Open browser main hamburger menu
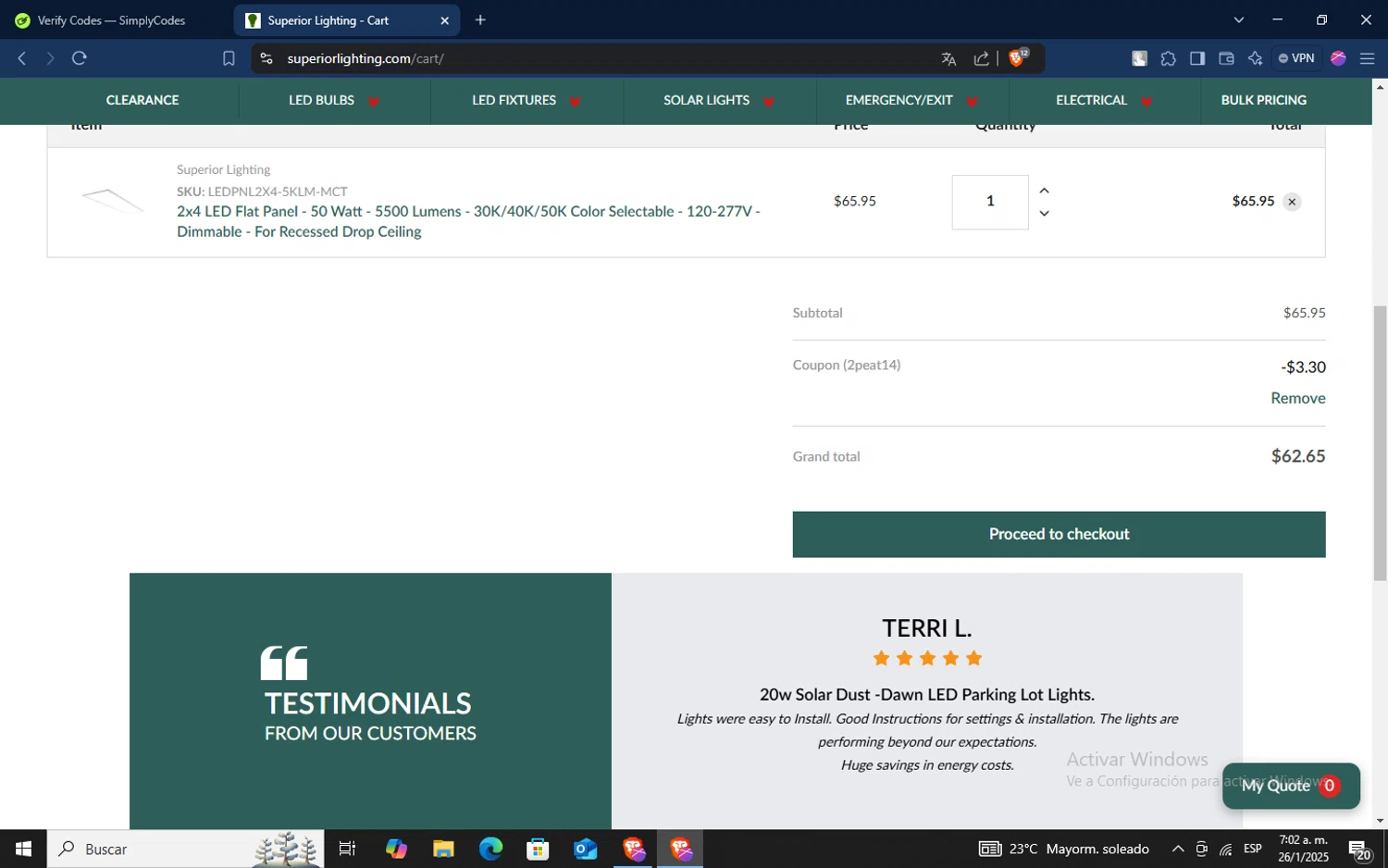The width and height of the screenshot is (1388, 868). pos(1367,58)
